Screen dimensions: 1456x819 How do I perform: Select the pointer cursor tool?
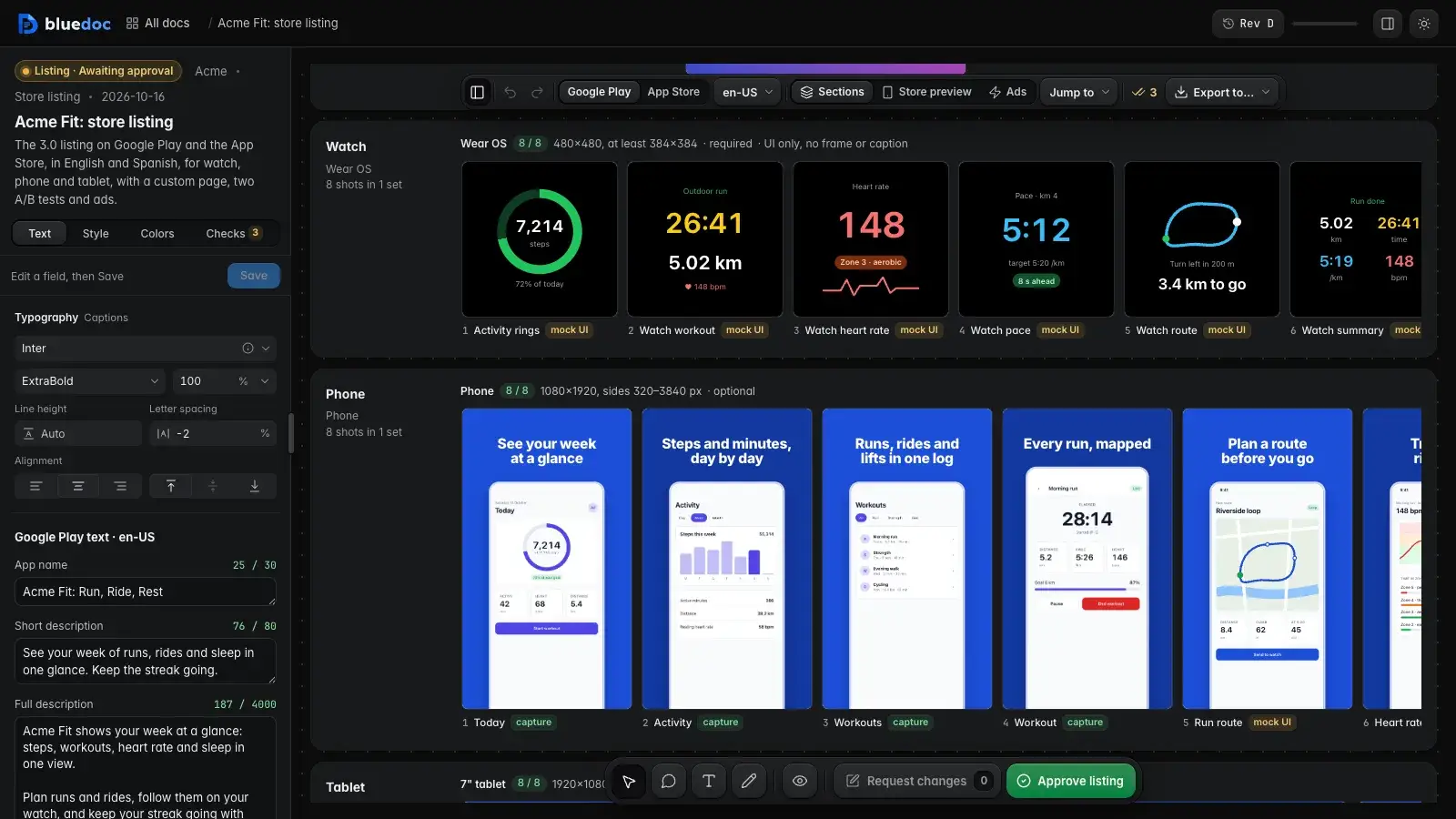(629, 781)
